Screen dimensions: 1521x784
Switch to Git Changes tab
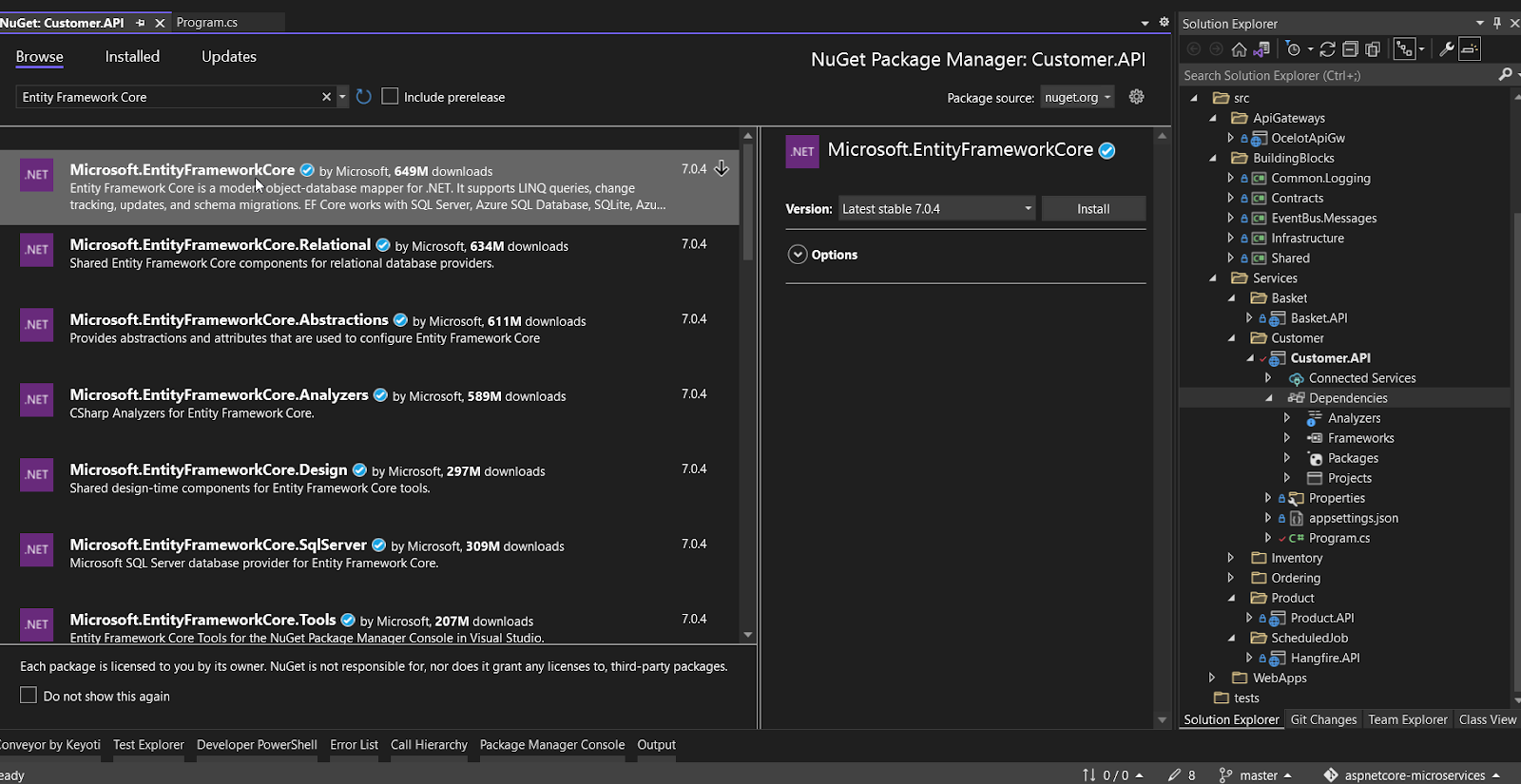pos(1323,719)
